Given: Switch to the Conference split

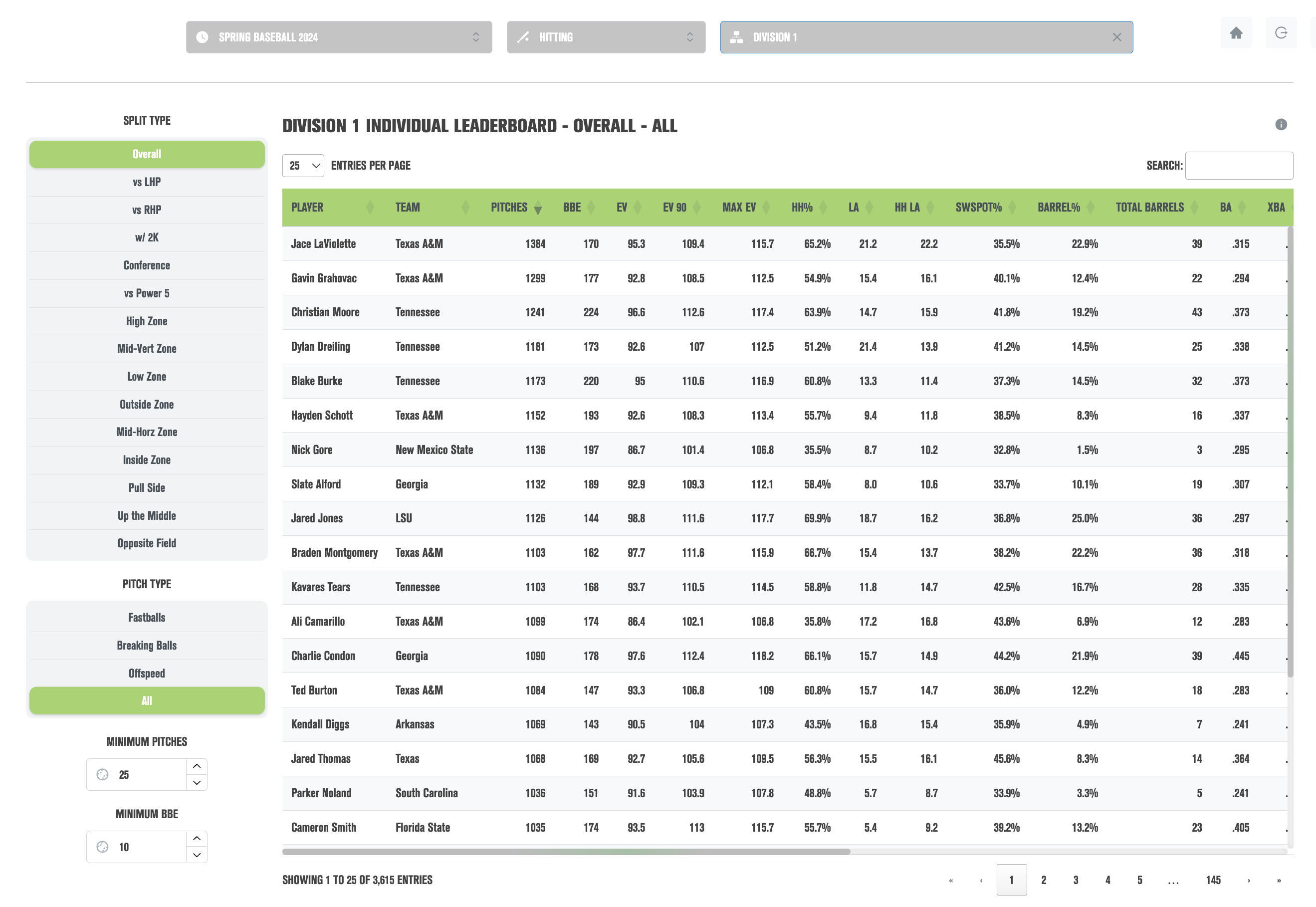Looking at the screenshot, I should (x=147, y=265).
